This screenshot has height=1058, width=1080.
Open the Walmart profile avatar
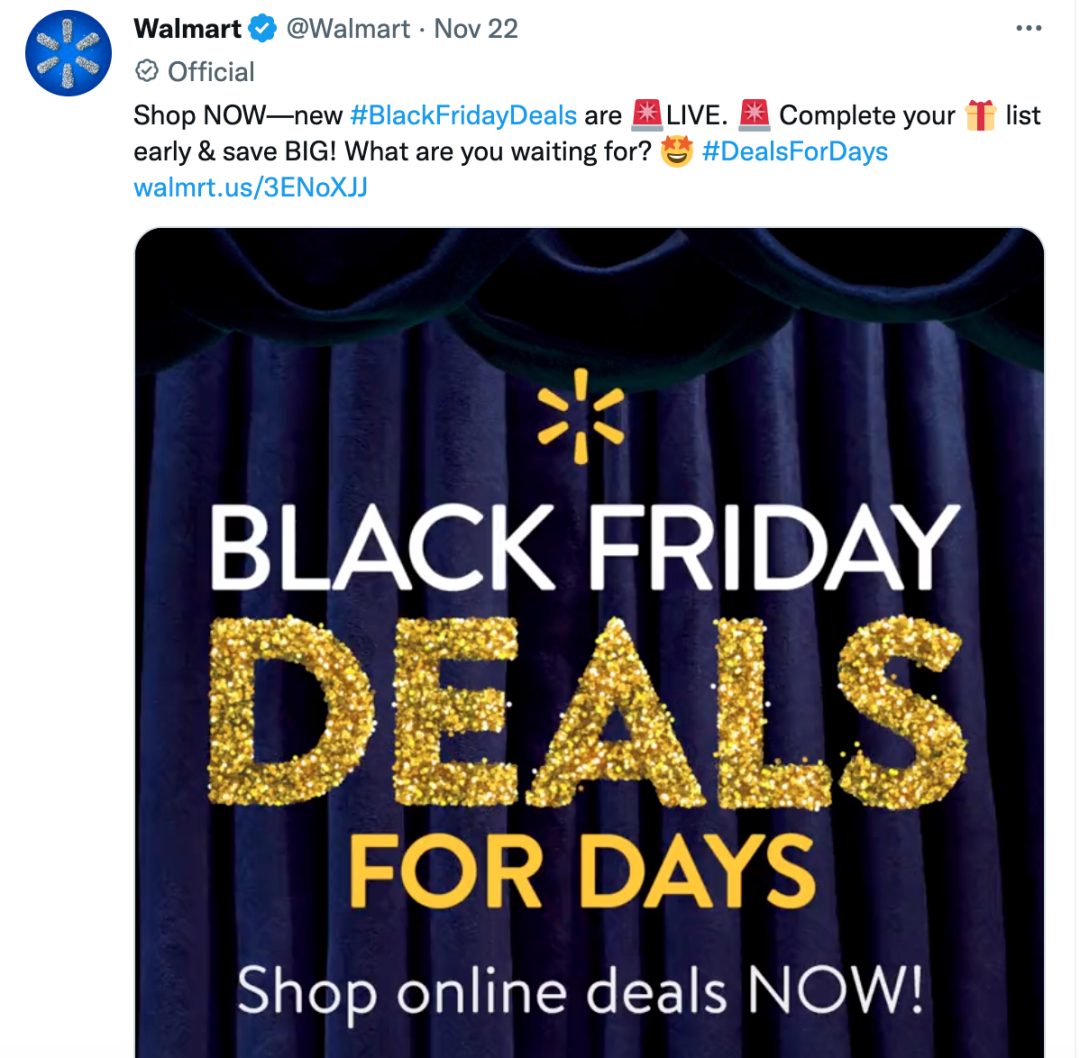click(x=68, y=53)
